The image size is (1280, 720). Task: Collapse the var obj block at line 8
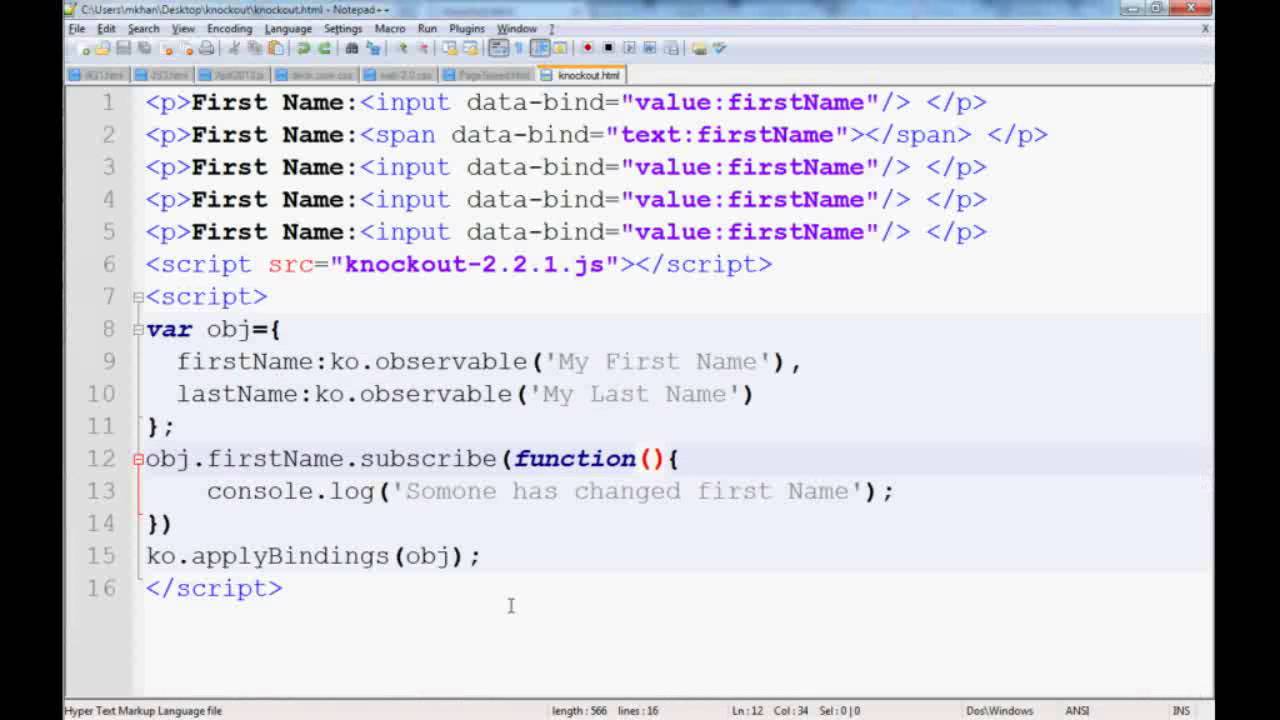[138, 329]
